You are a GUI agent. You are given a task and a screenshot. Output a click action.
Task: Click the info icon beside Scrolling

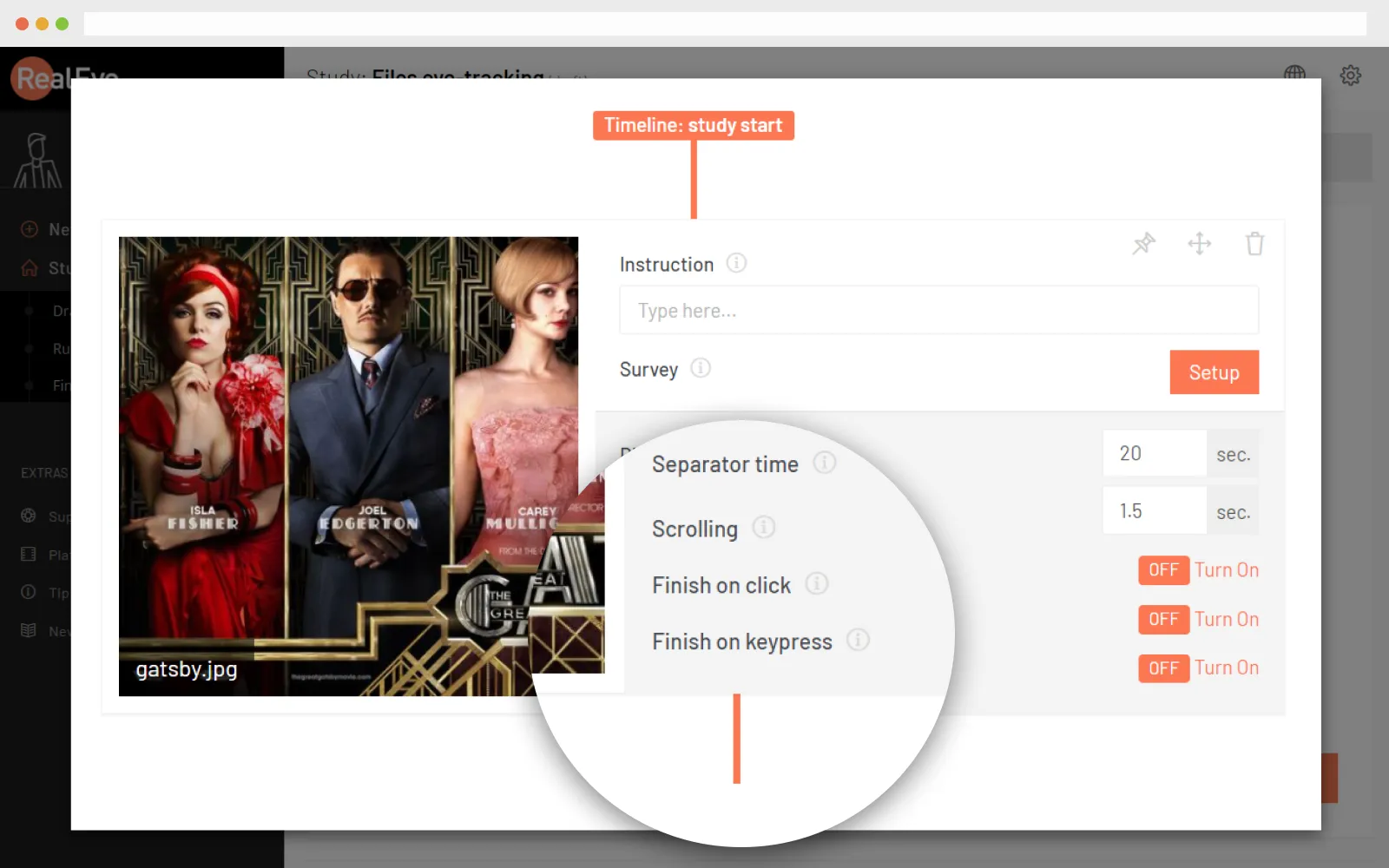(x=763, y=528)
